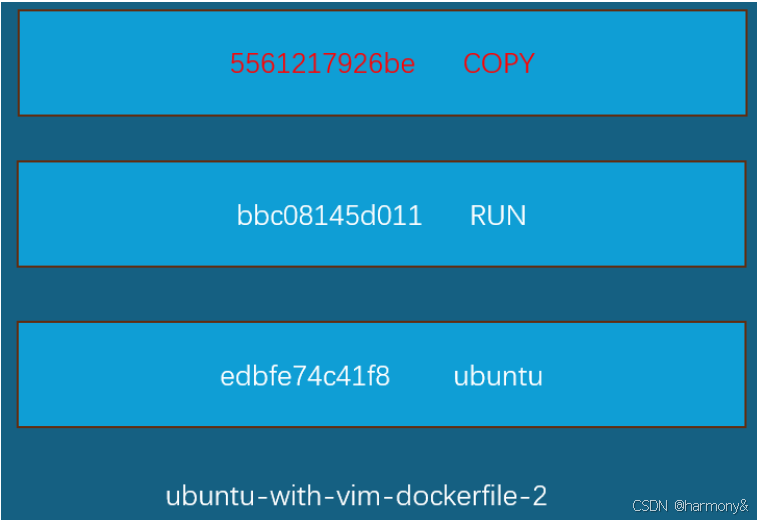Click the space between edbfe74c41f8 and ubuntu
Screen dimensions: 757x520
coord(421,376)
